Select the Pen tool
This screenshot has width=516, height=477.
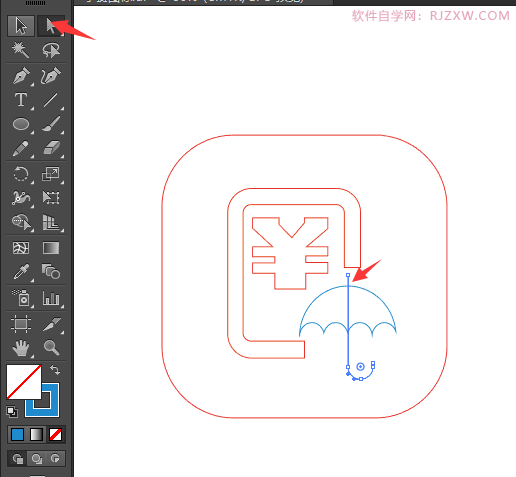(x=21, y=76)
